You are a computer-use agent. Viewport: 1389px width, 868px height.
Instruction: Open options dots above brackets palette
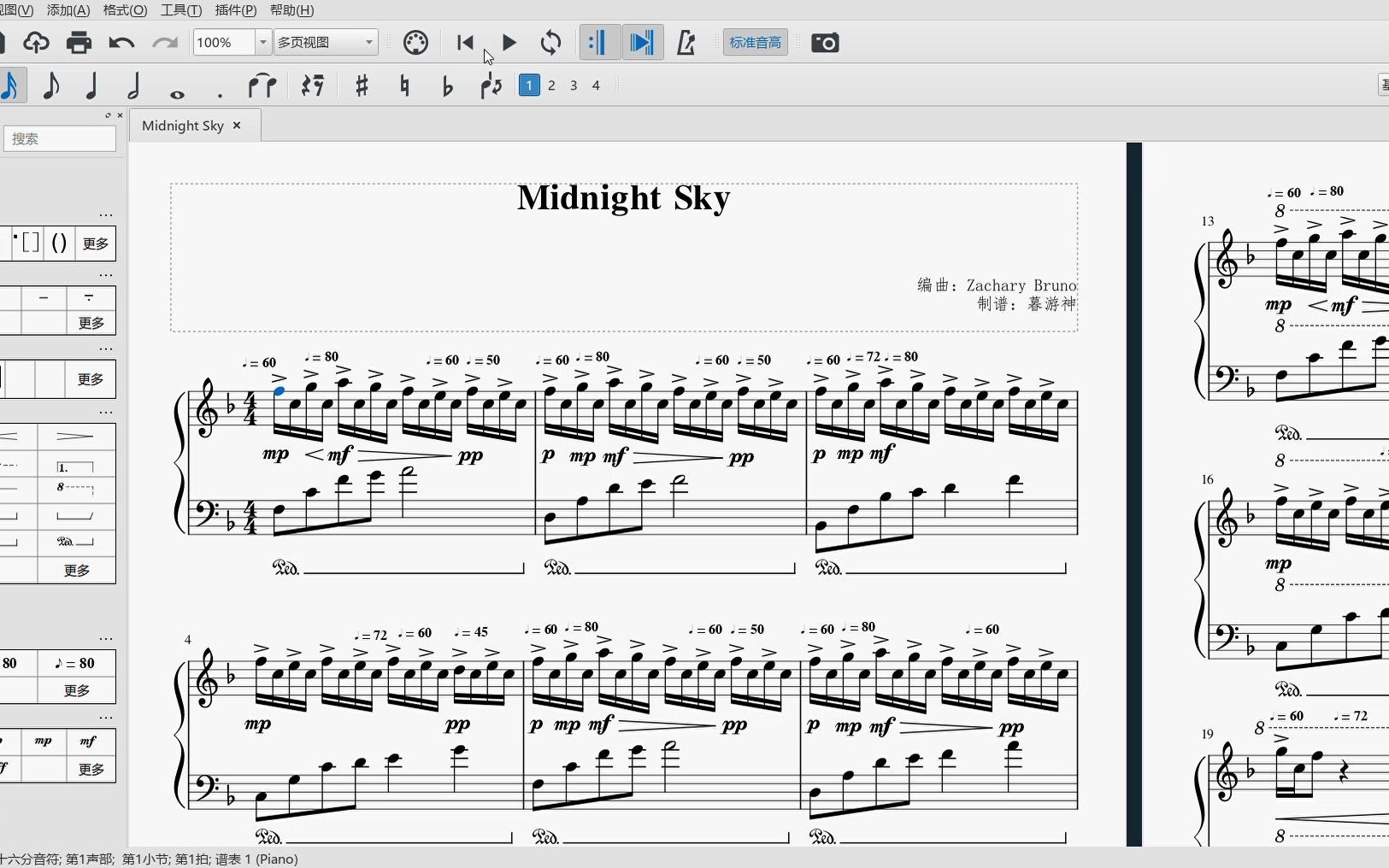tap(106, 215)
